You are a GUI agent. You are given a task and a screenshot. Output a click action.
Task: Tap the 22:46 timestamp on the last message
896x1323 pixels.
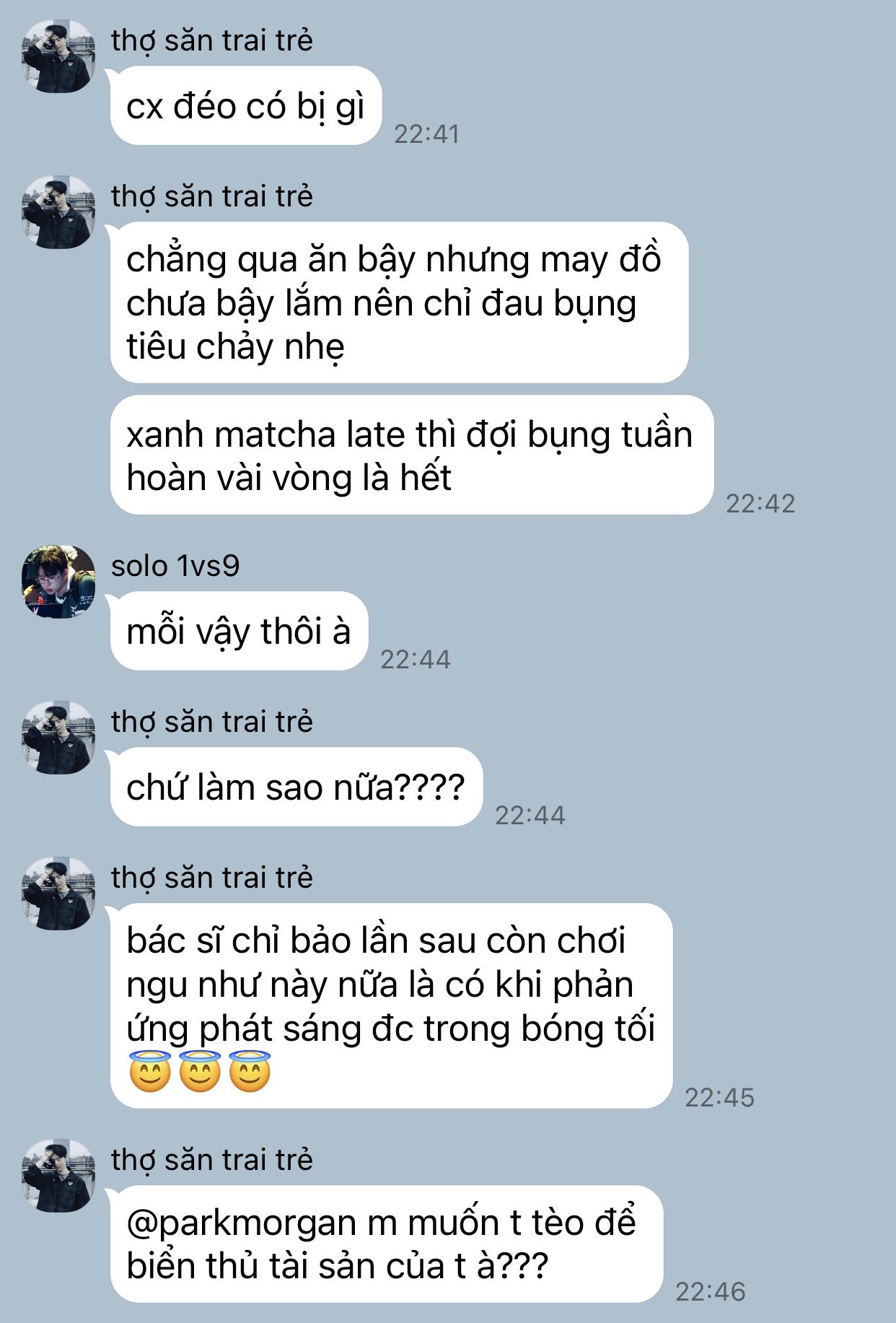coord(710,1291)
